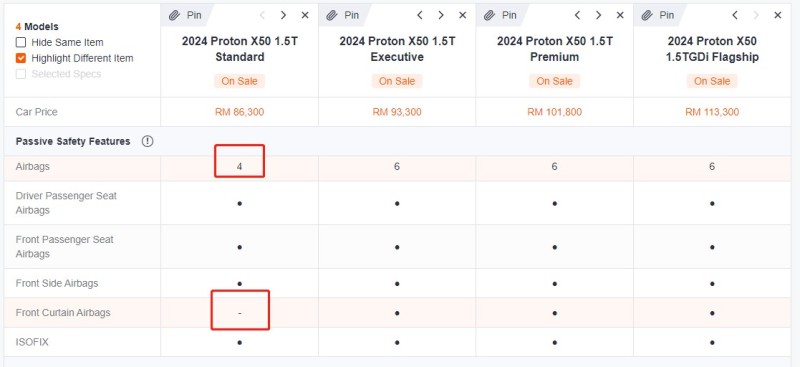Pin the X50 1.5T Premium column
This screenshot has height=367, width=800.
pyautogui.click(x=502, y=15)
